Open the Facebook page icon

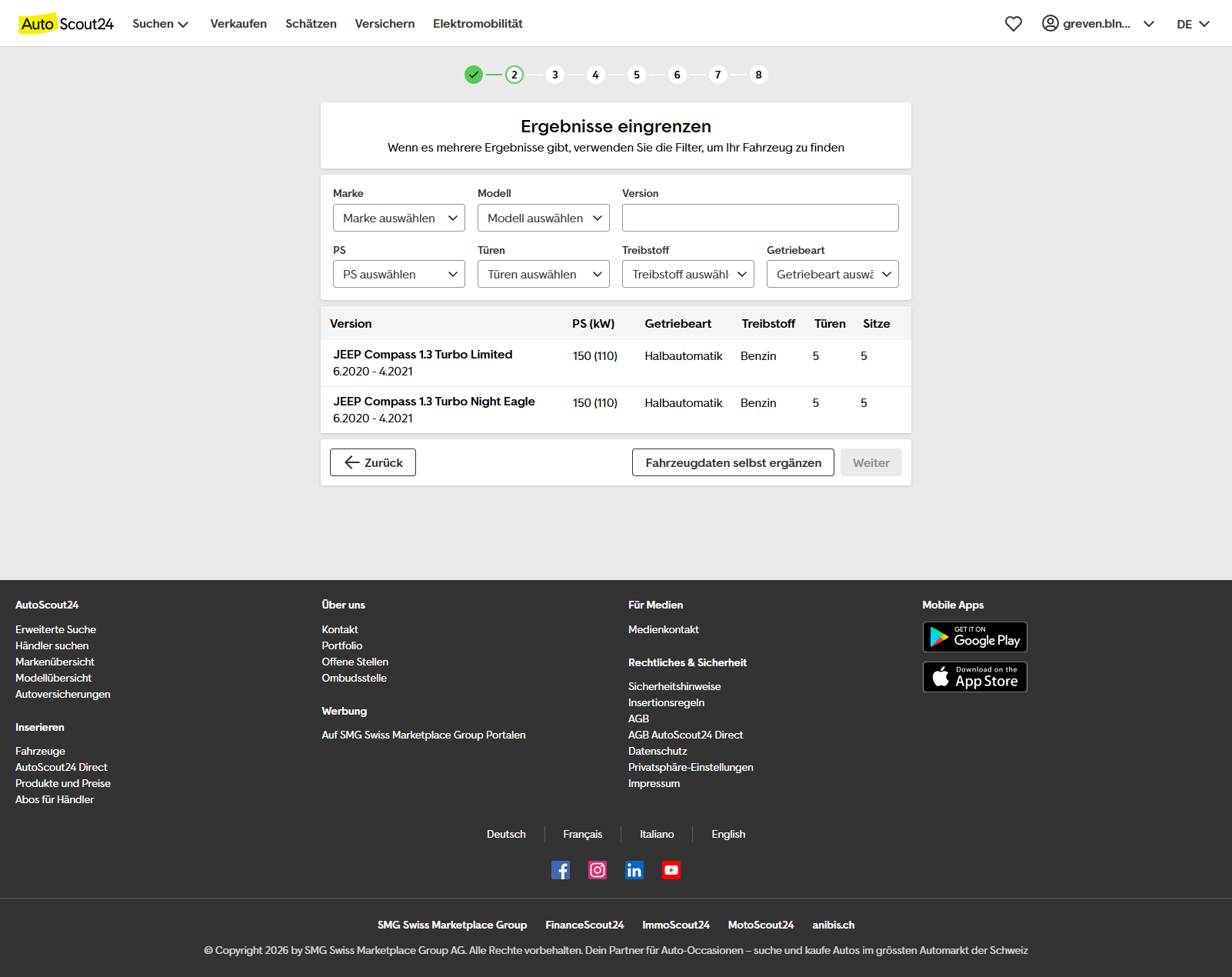point(561,870)
